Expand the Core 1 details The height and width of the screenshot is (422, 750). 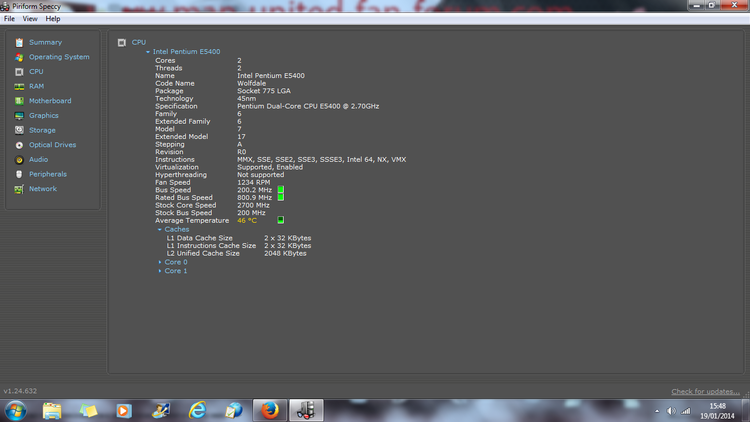point(159,271)
